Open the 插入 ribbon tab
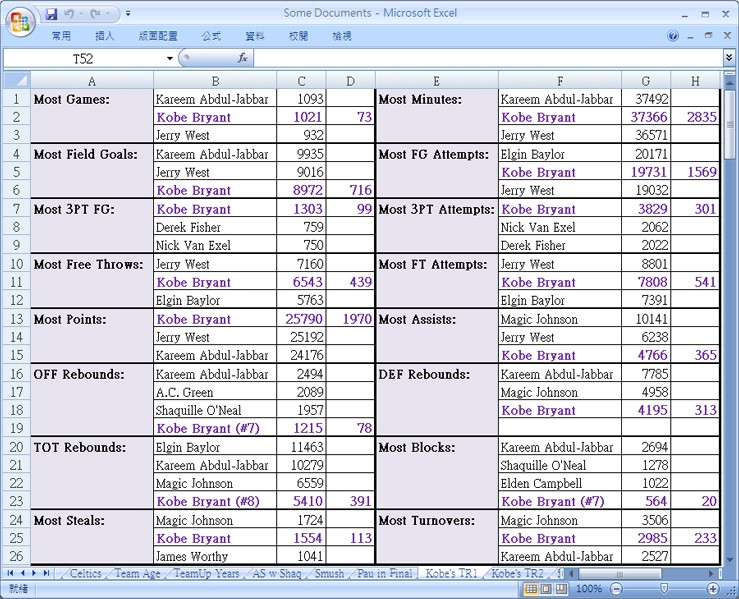Viewport: 739px width, 599px height. coord(105,36)
